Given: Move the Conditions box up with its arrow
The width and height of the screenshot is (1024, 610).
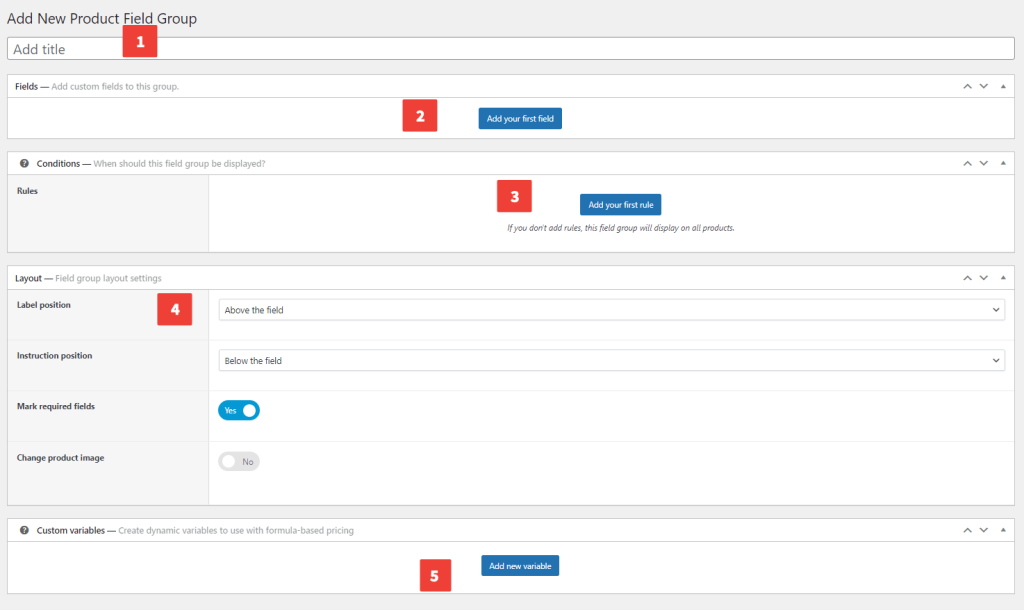Looking at the screenshot, I should coord(967,163).
